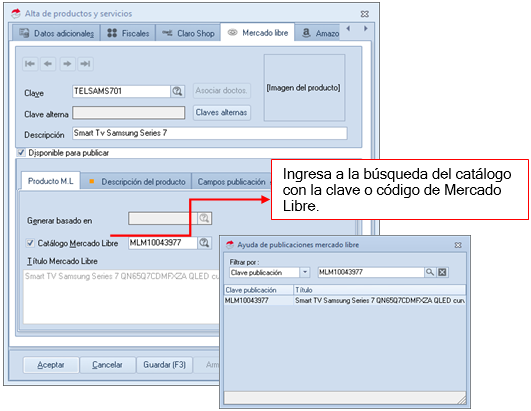Toggle Catálogo Mercado Libre checkbox
Image resolution: width=531 pixels, height=411 pixels.
tap(30, 243)
